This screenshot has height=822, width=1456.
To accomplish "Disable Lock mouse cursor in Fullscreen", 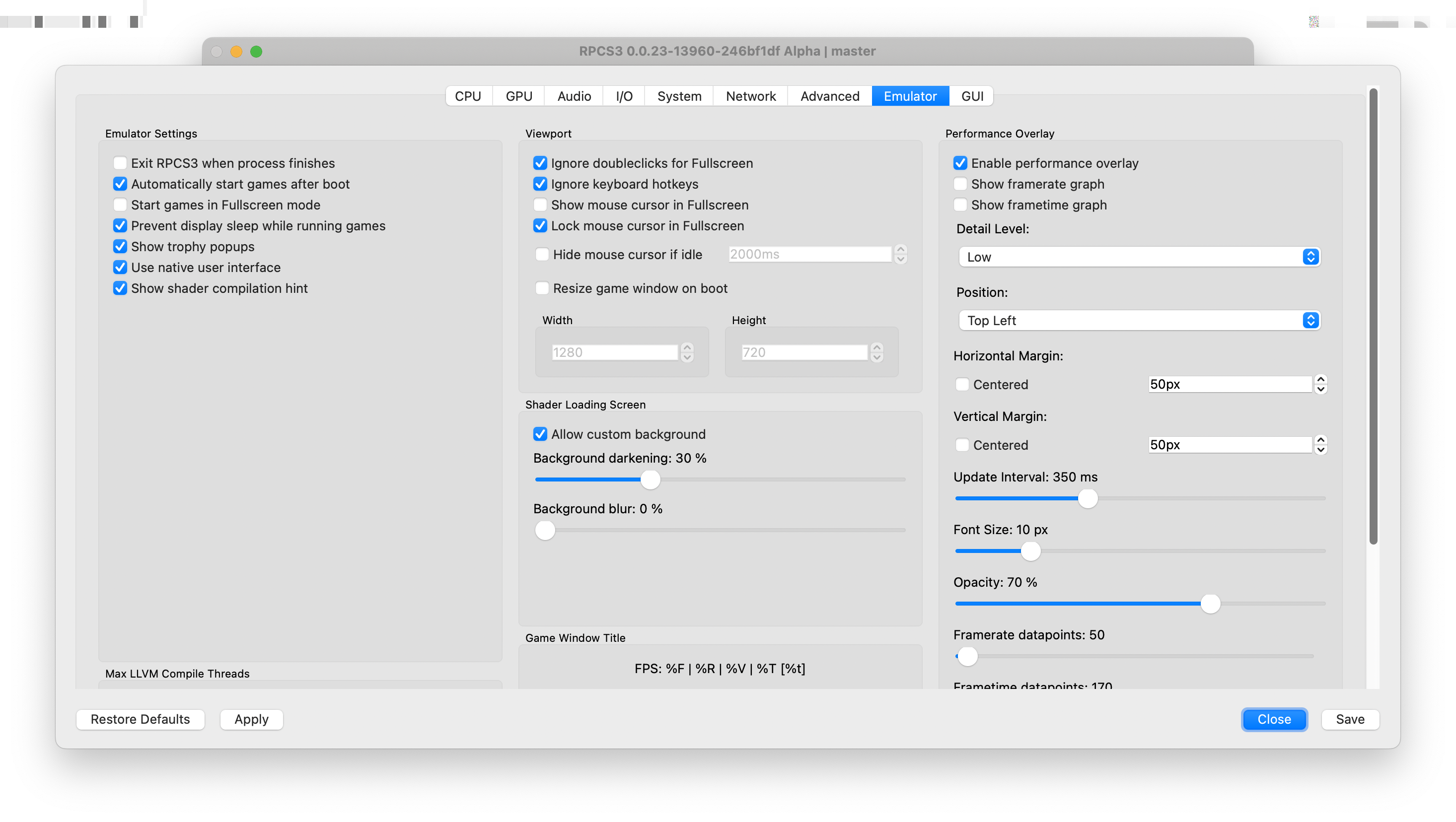I will (x=540, y=226).
